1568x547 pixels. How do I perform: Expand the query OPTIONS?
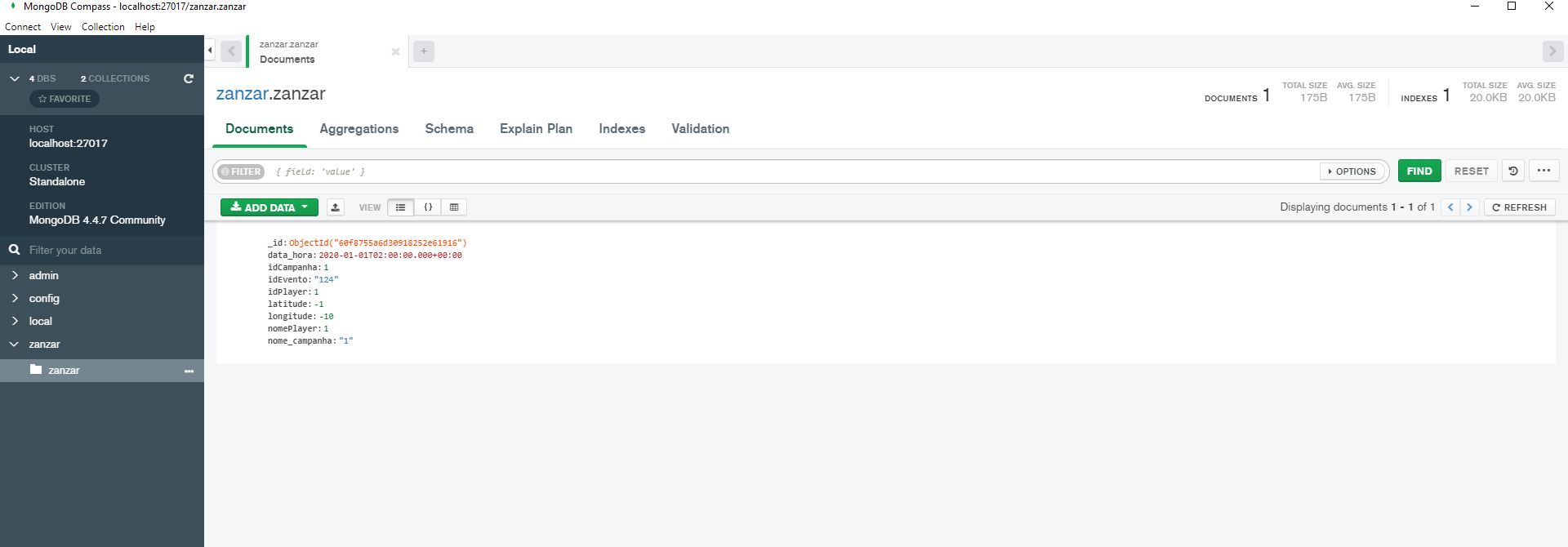[x=1352, y=171]
